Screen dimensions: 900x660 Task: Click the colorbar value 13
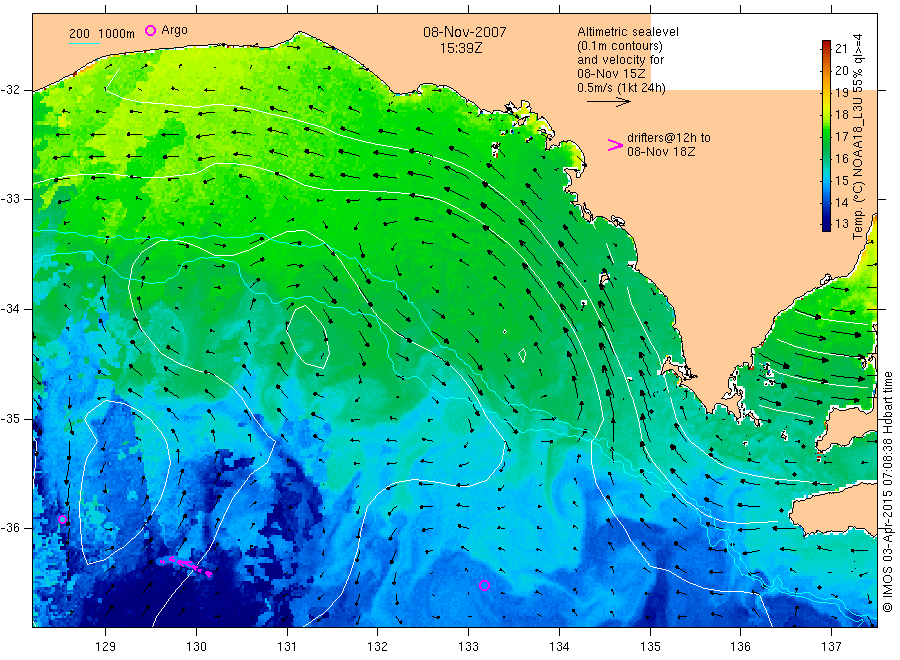841,224
